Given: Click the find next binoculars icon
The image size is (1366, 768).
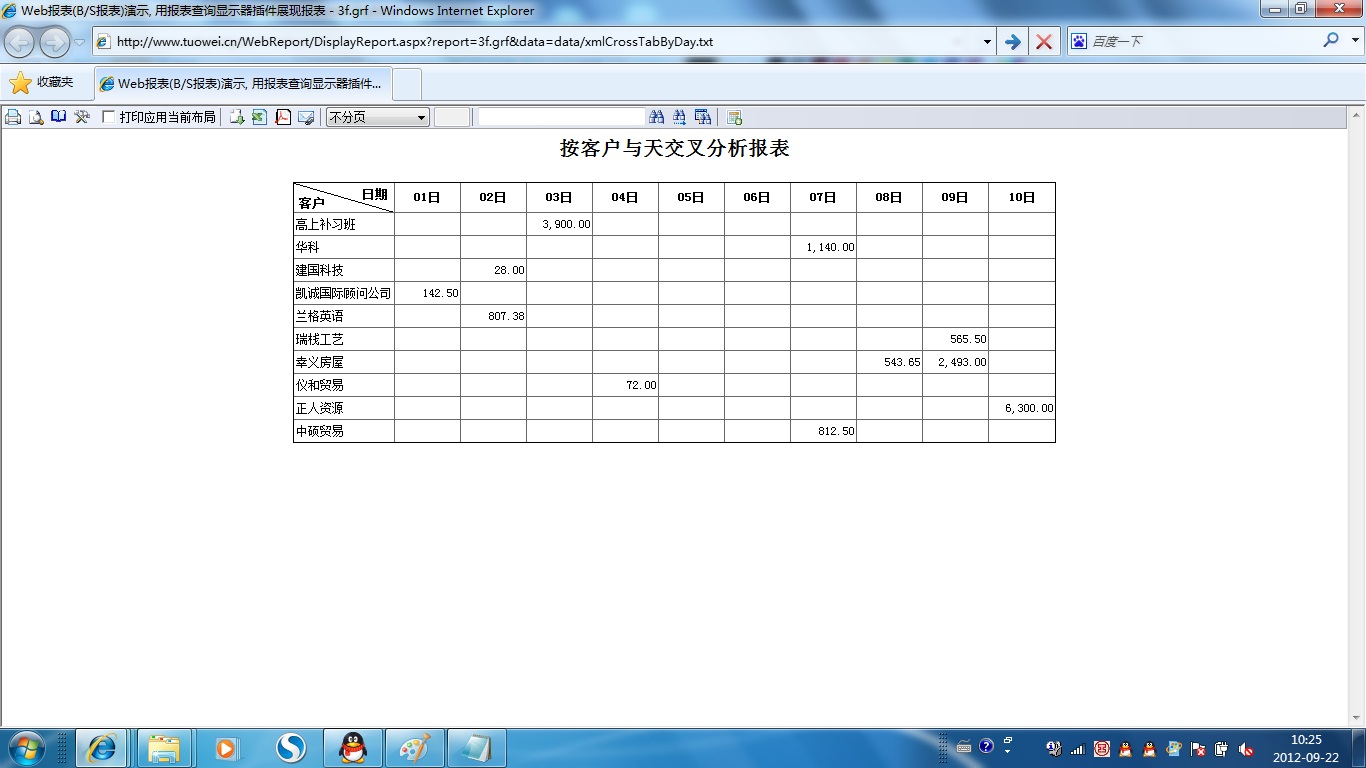Looking at the screenshot, I should pyautogui.click(x=680, y=117).
